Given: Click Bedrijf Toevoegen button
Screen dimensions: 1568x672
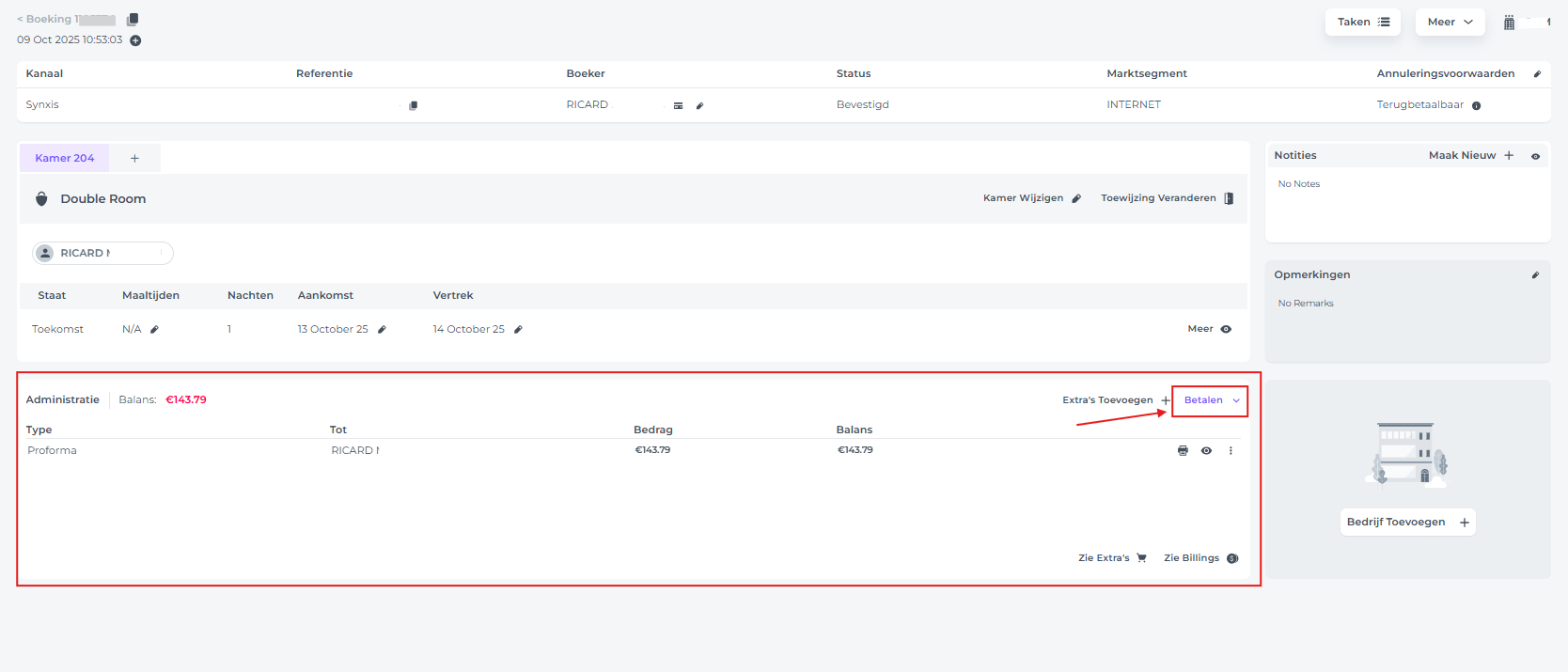Looking at the screenshot, I should [x=1406, y=523].
